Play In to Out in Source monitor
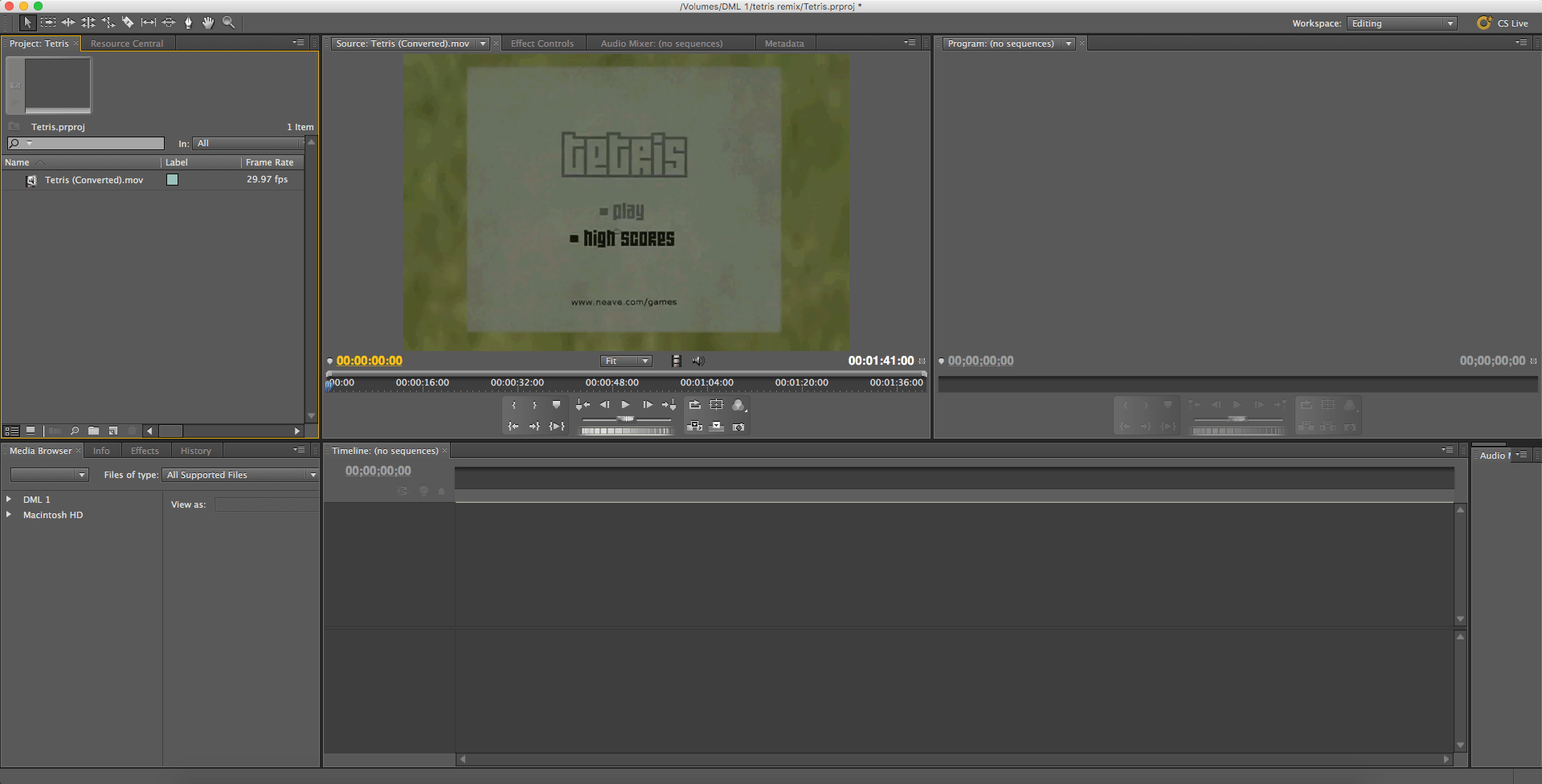 (x=556, y=427)
